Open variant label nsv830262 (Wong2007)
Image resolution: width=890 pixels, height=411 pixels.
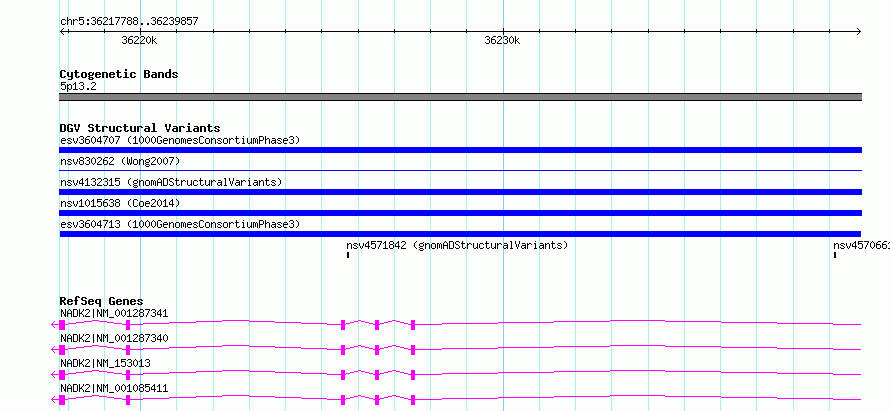tap(120, 162)
